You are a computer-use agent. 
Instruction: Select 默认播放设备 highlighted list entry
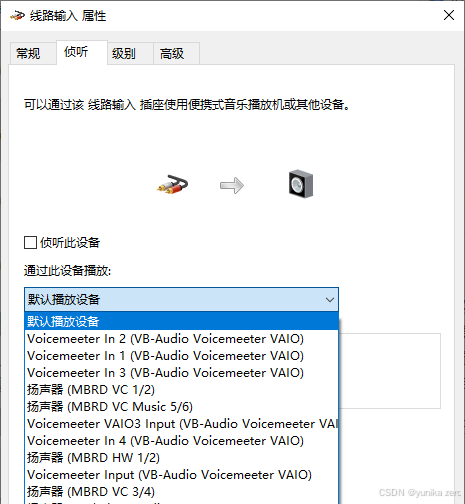point(182,321)
